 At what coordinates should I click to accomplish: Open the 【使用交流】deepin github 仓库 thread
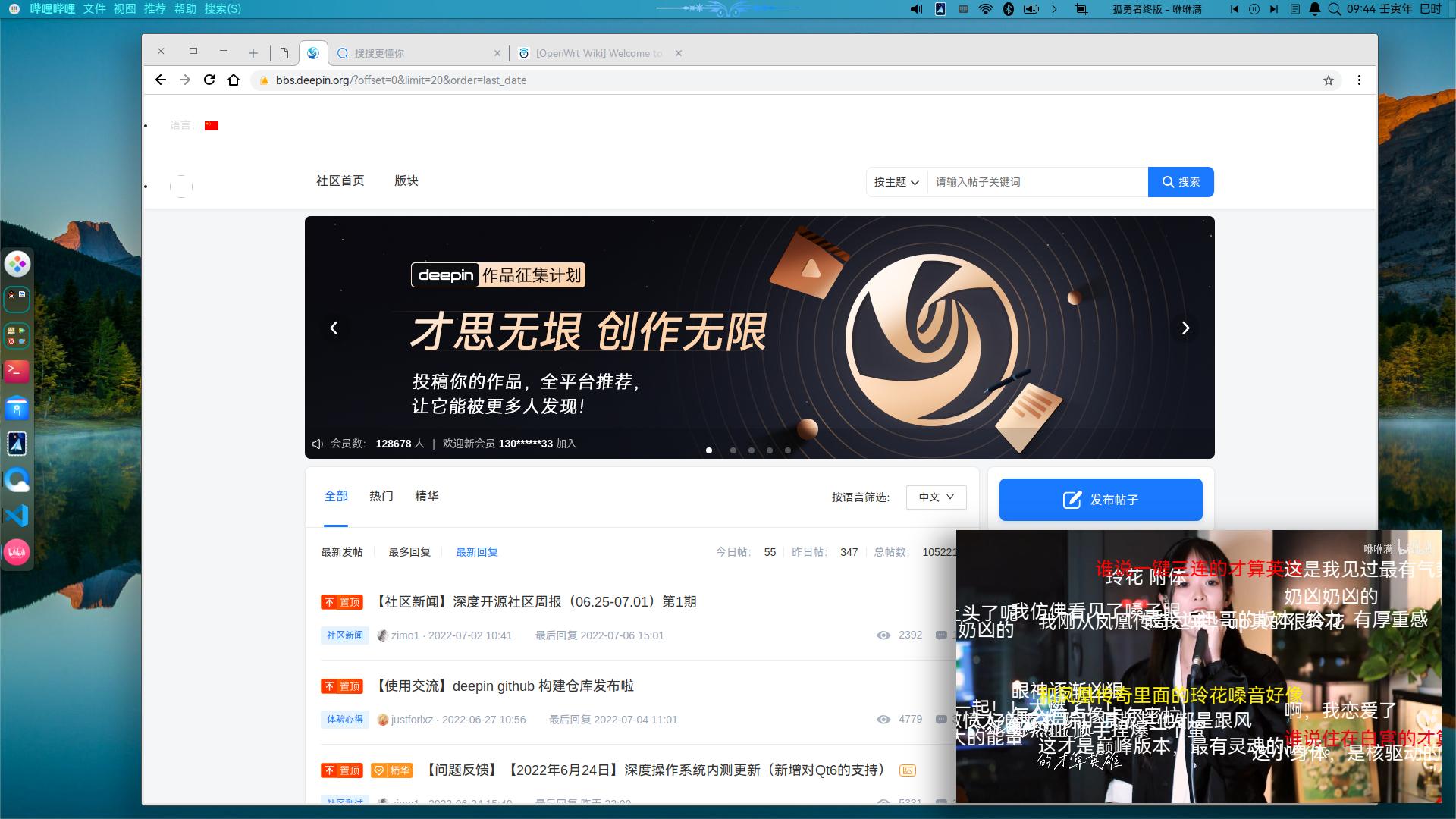click(504, 686)
